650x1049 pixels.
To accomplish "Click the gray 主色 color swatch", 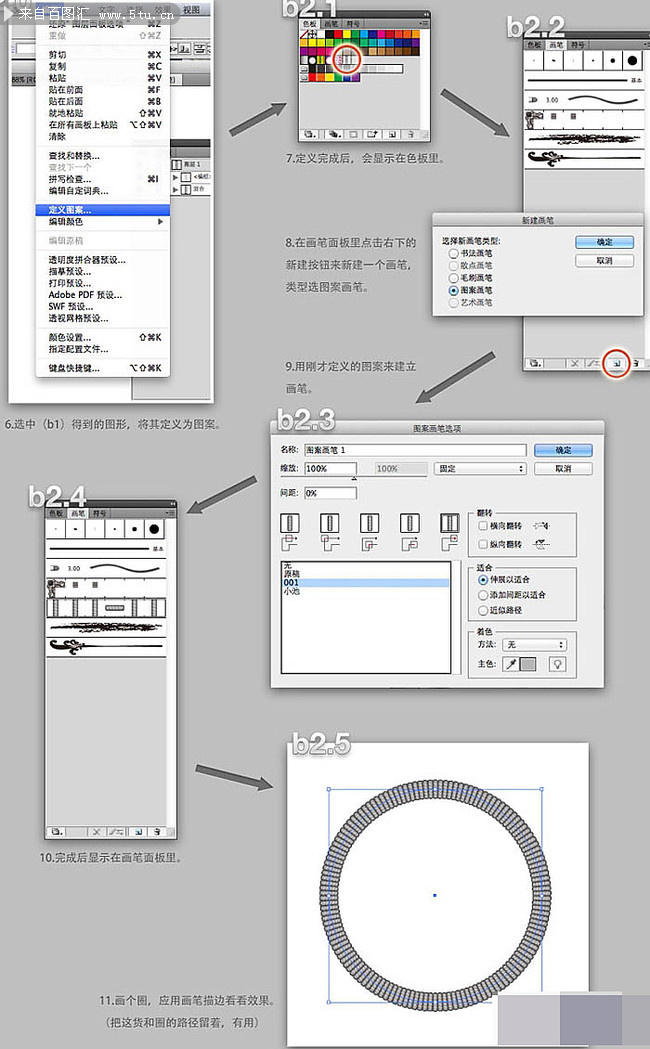I will (x=528, y=663).
